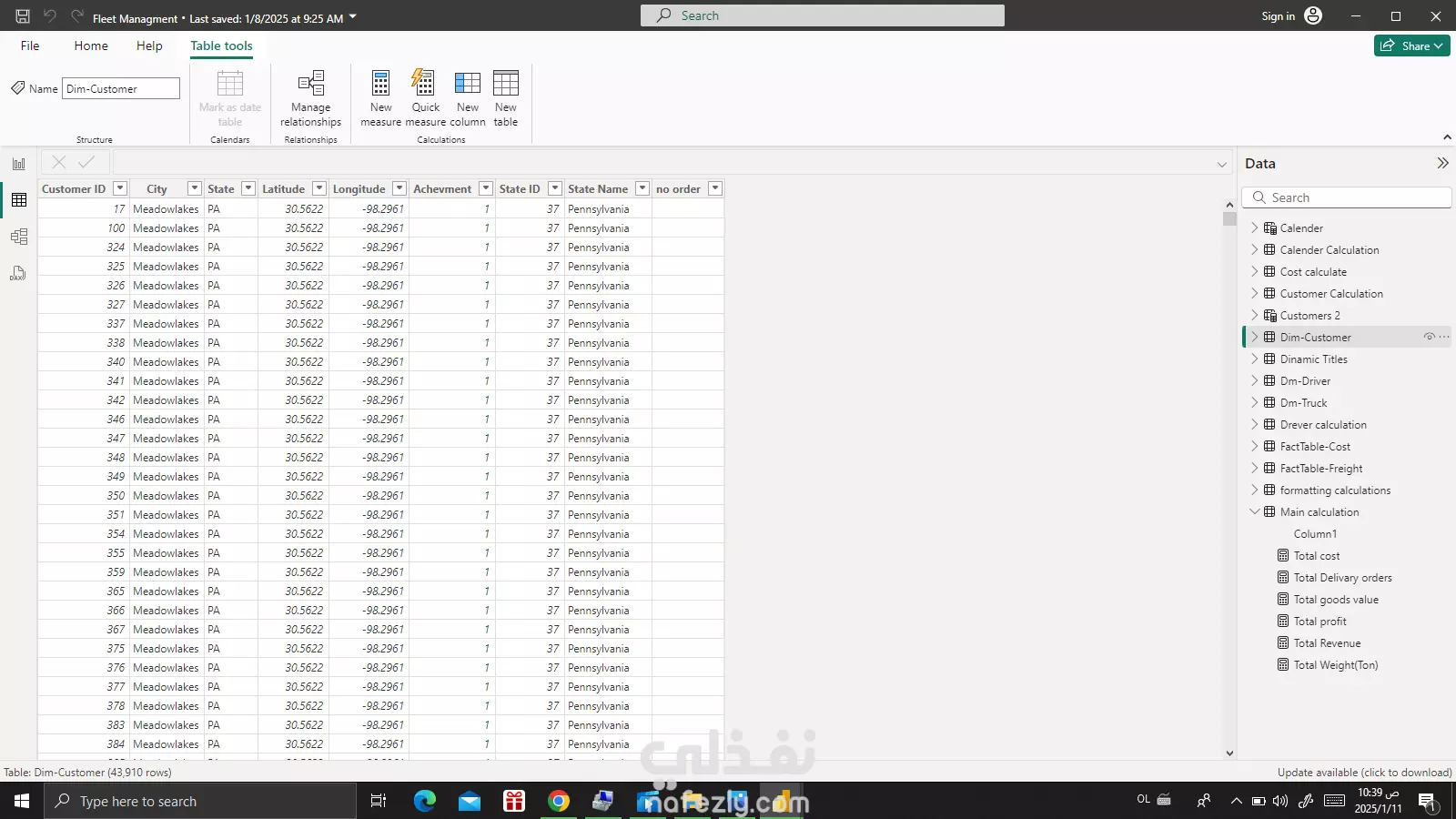Click the title bar Search box
Viewport: 1456px width, 819px height.
click(823, 15)
